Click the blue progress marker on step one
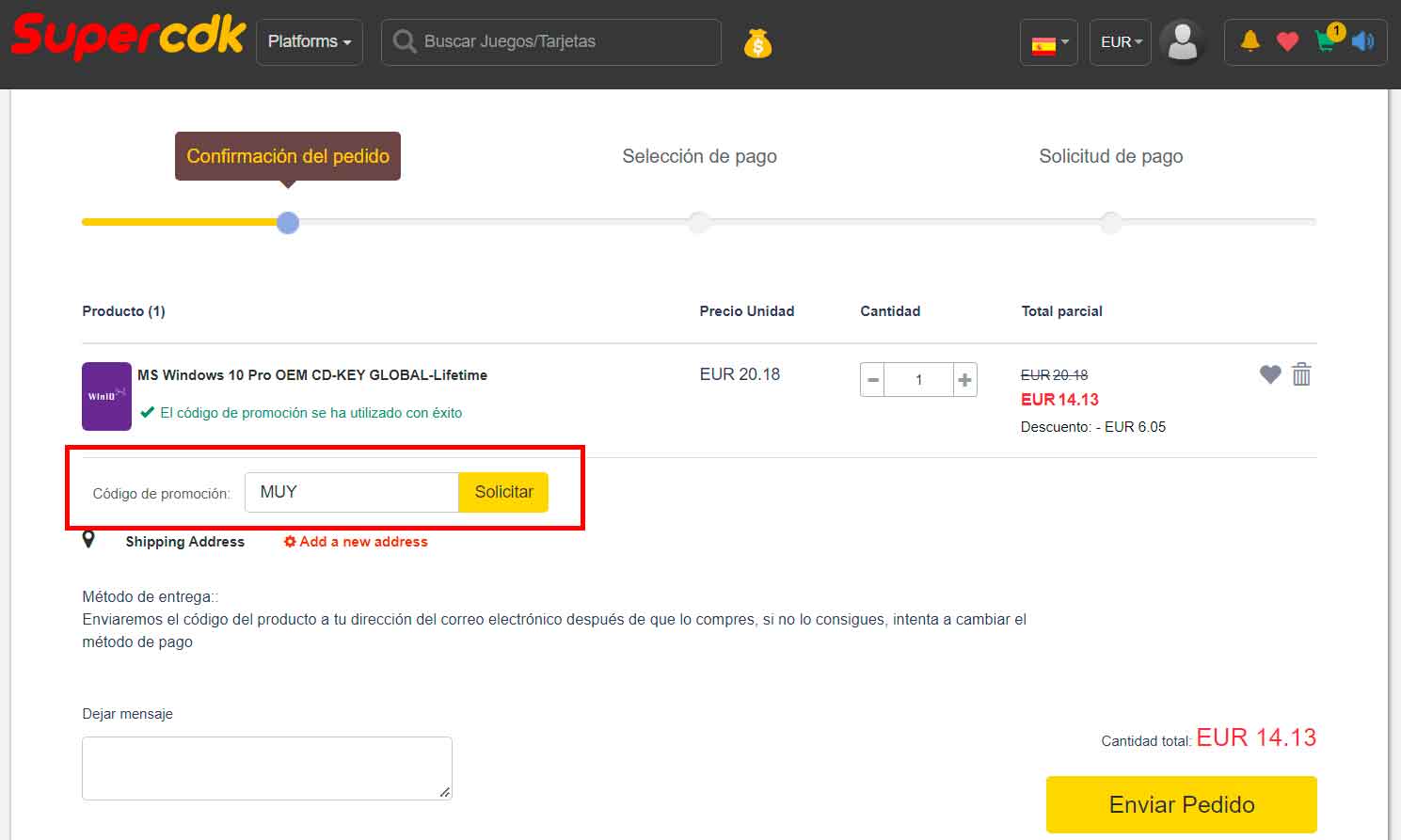Viewport: 1401px width, 840px height. pyautogui.click(x=288, y=223)
